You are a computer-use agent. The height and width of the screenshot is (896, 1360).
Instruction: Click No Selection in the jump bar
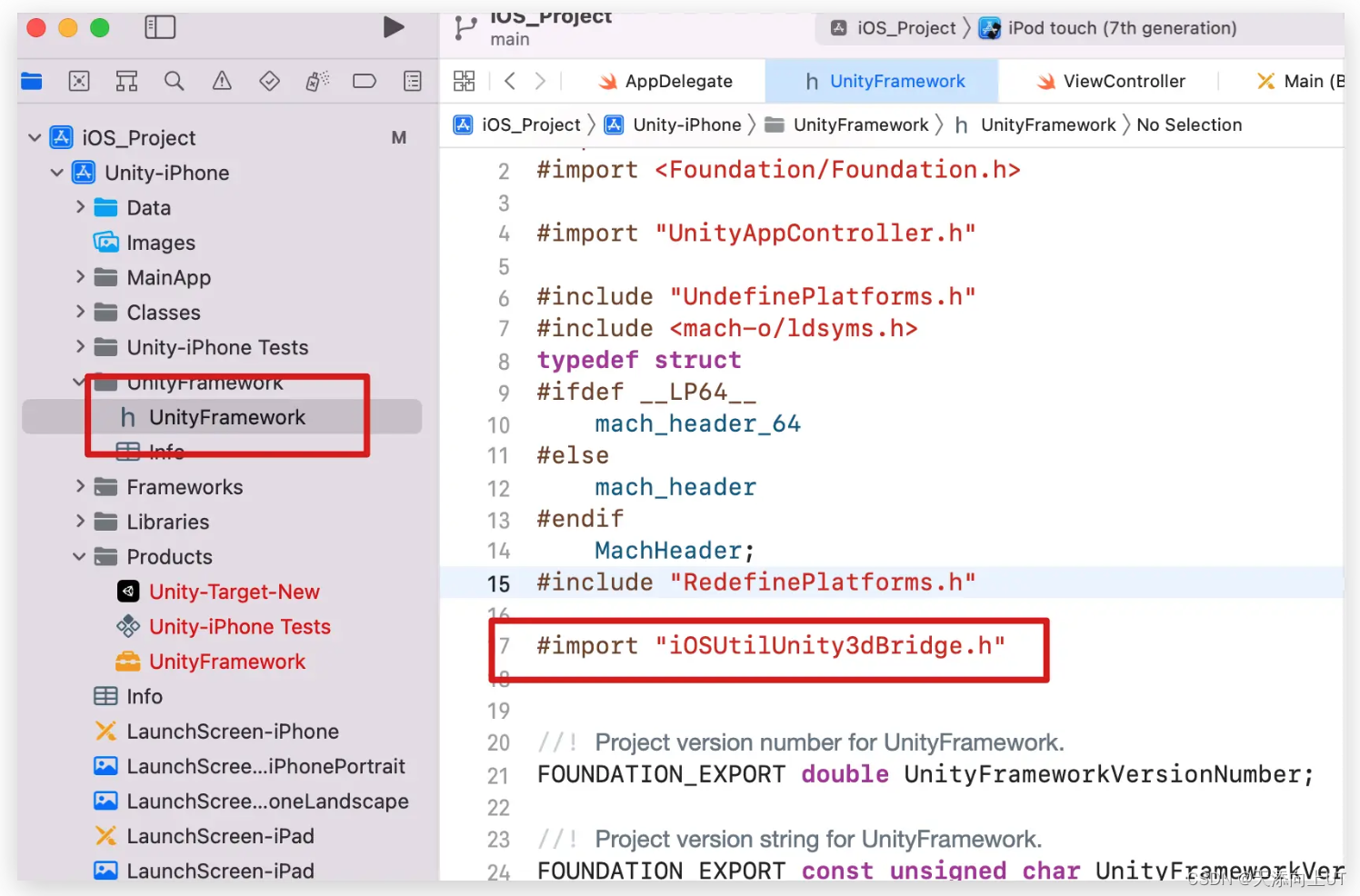coord(1189,124)
